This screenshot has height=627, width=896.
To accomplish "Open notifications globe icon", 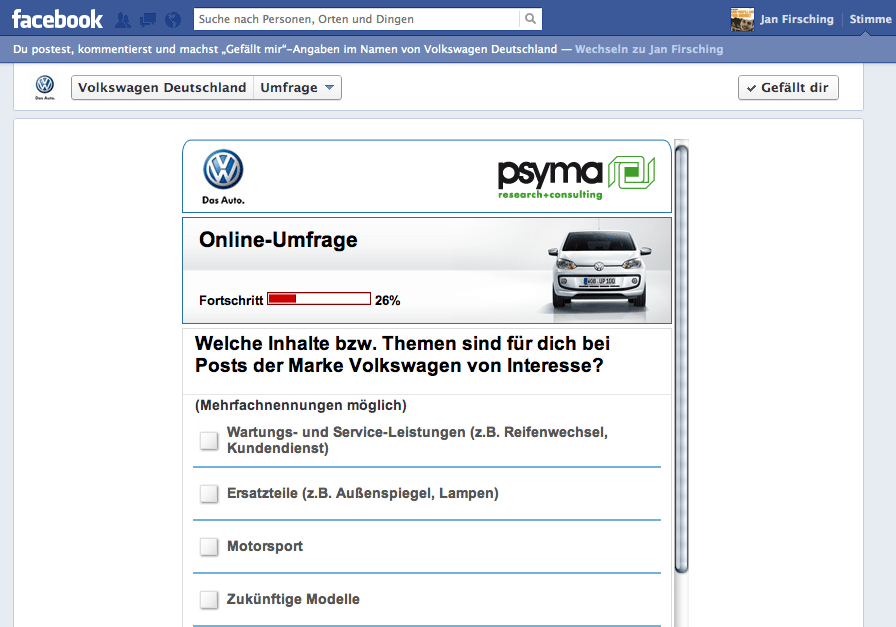I will point(173,21).
